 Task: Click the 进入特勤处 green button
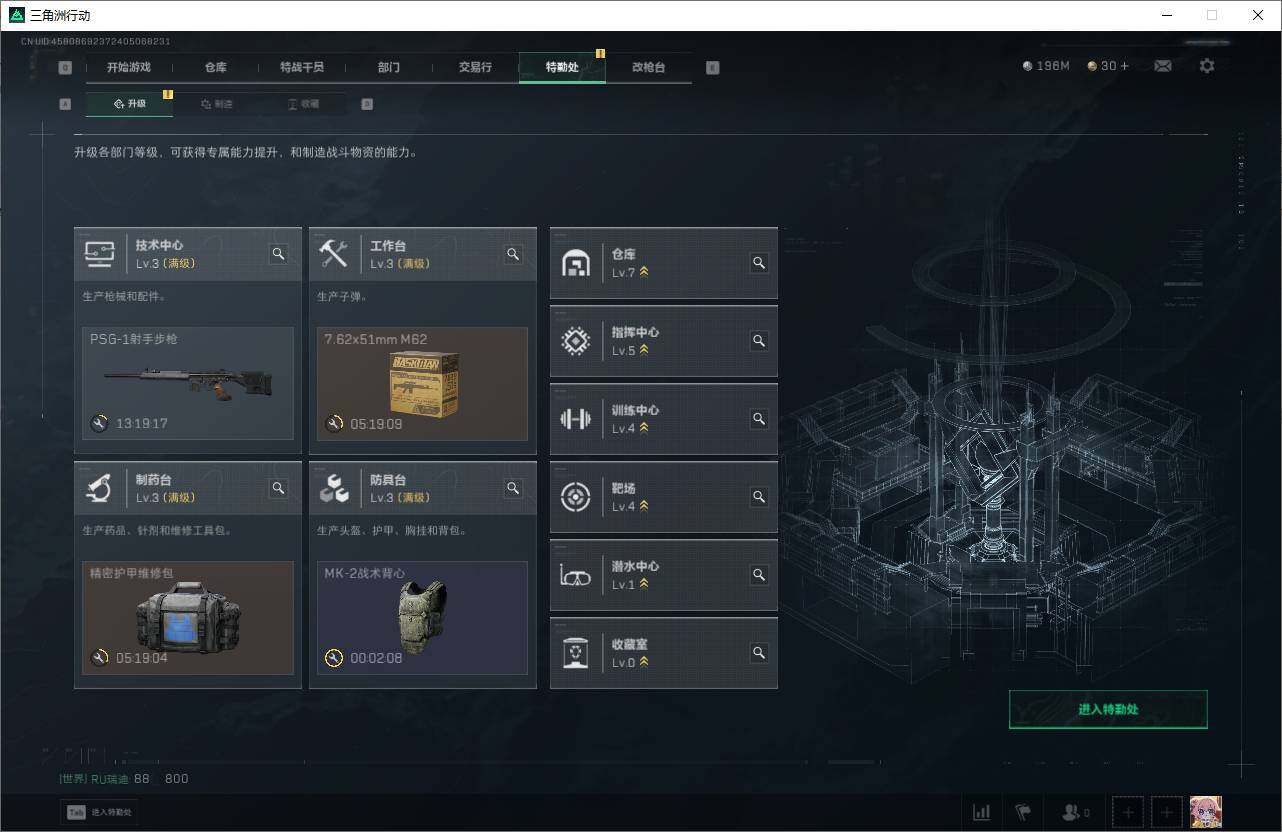tap(1108, 709)
